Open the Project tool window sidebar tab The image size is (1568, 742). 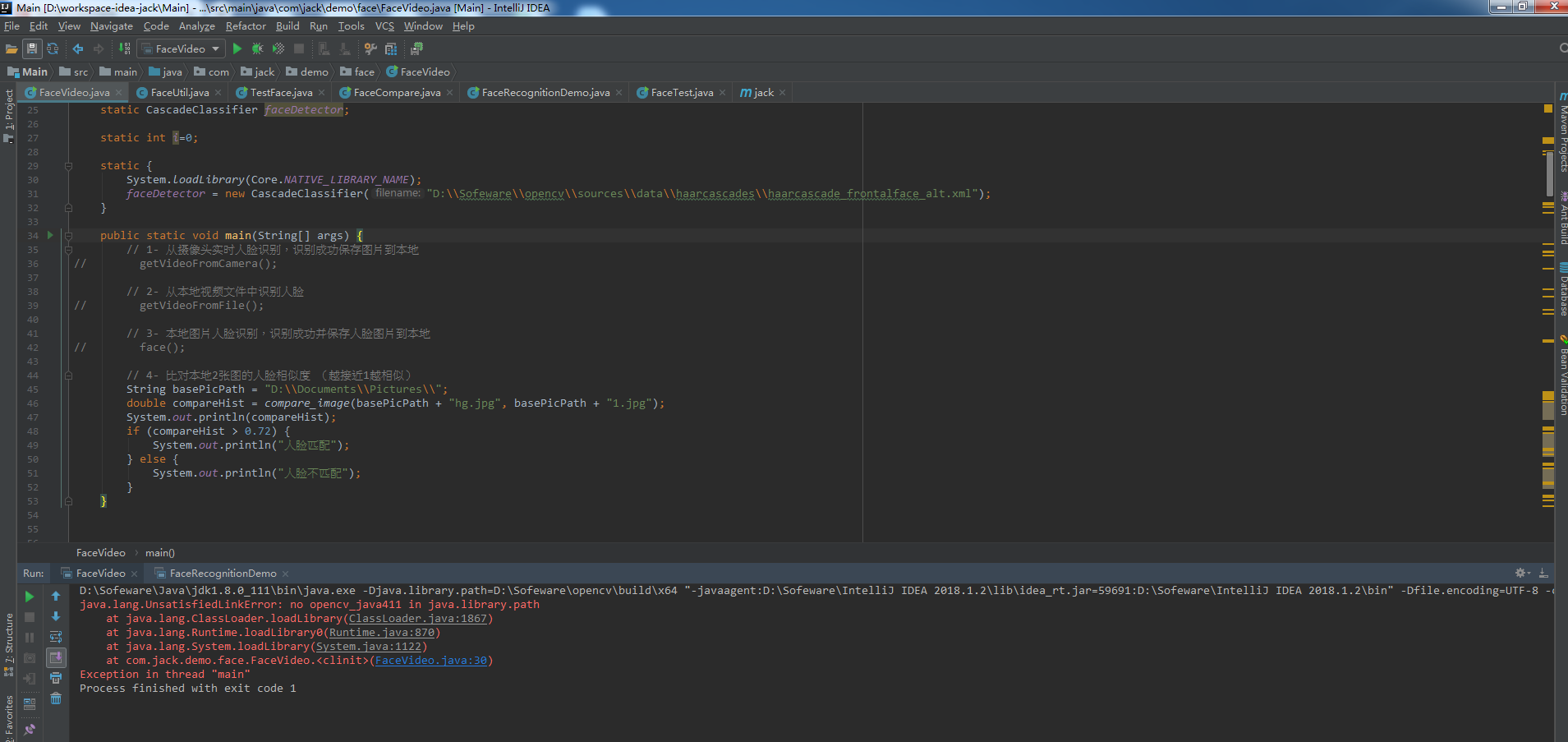9,115
